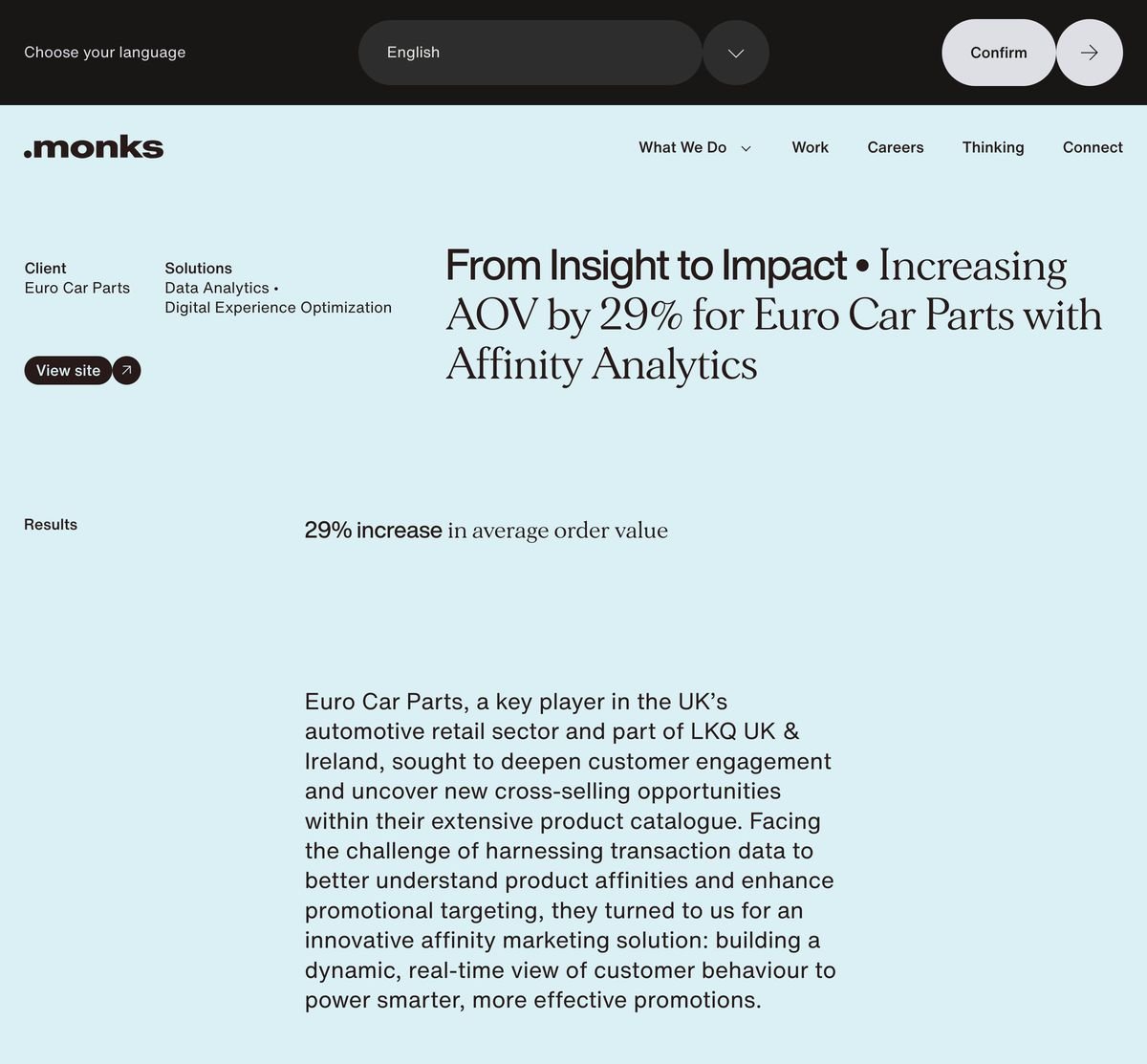Click the 'Choose your language' label

[105, 53]
